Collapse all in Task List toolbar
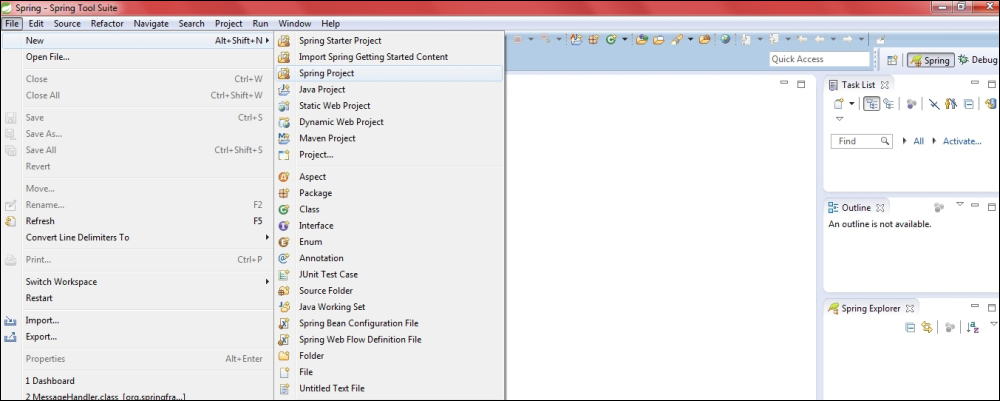The width and height of the screenshot is (1000, 401). coord(969,104)
